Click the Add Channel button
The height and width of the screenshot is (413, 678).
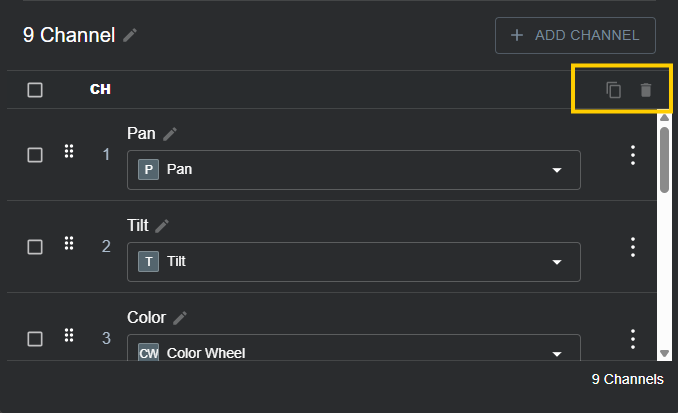575,35
